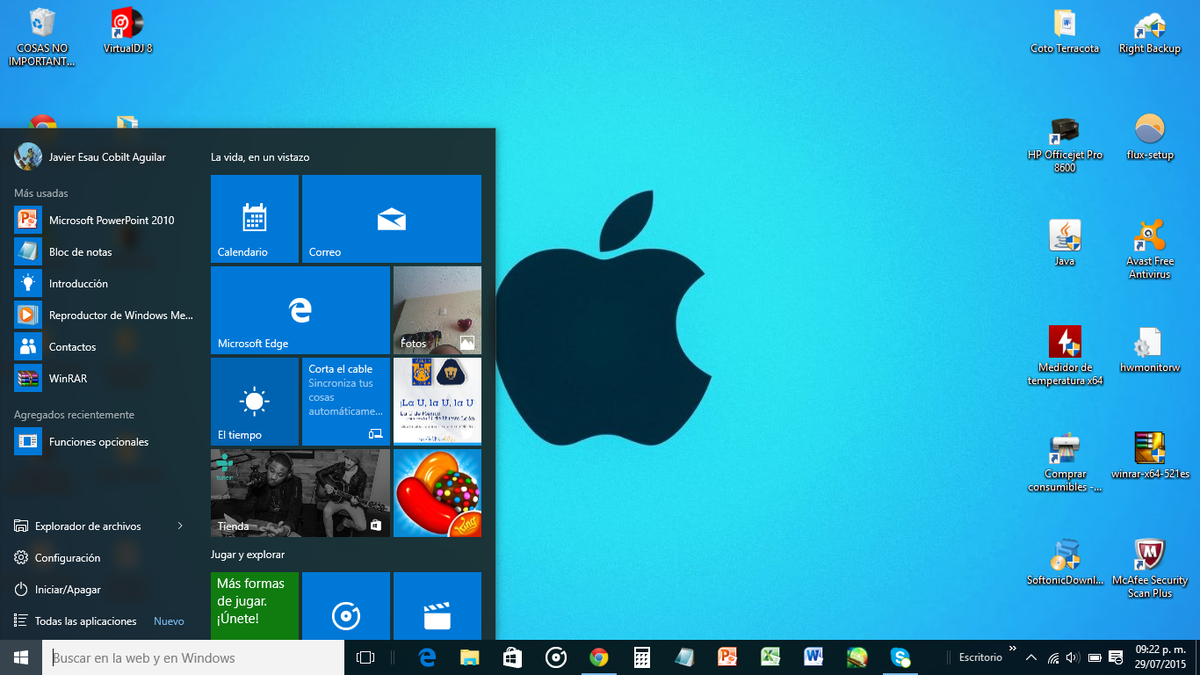Screen dimensions: 1200x675
Task: Open the notification center tray icon
Action: coord(1115,658)
